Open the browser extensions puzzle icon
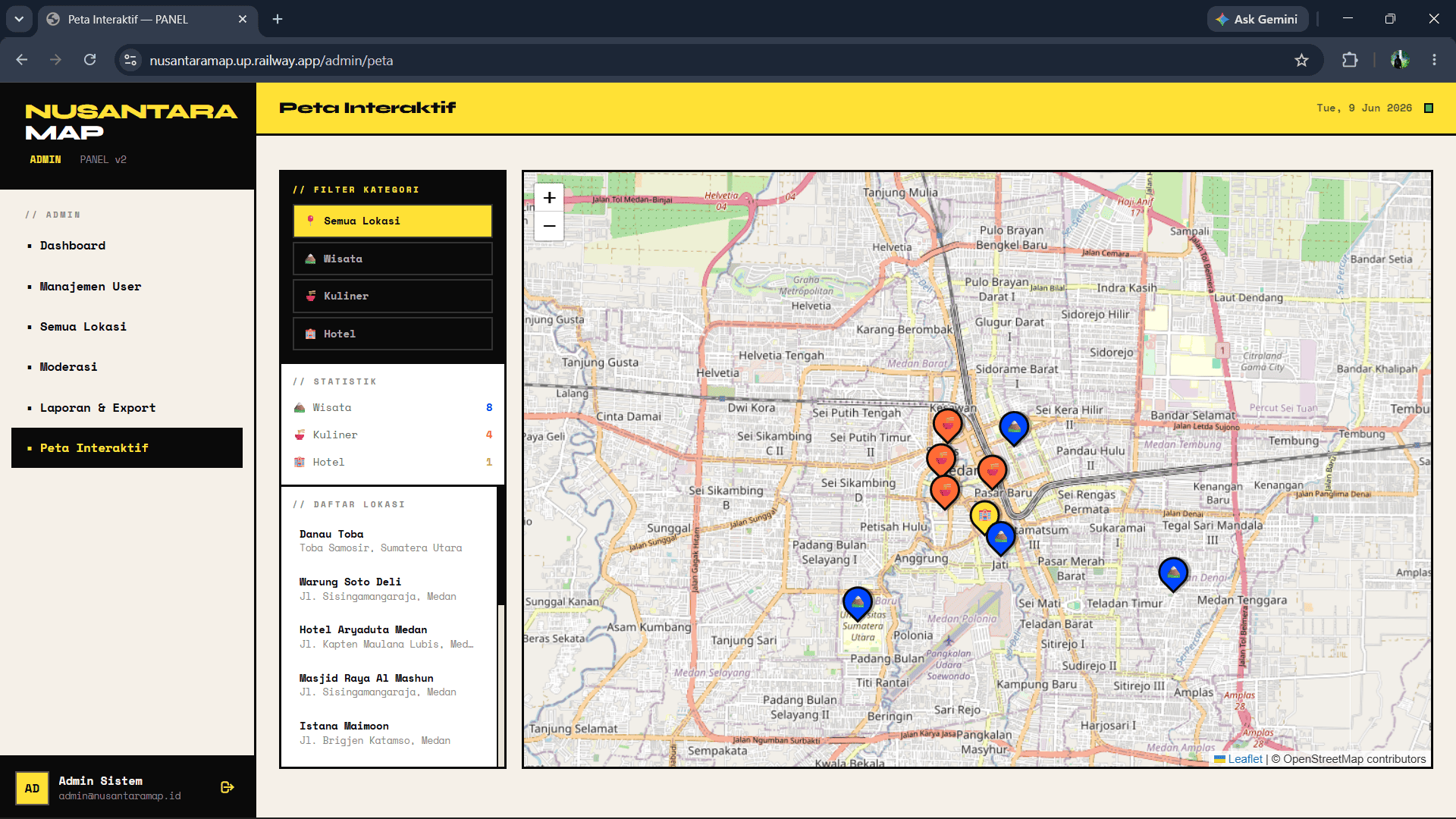1456x819 pixels. click(x=1350, y=60)
